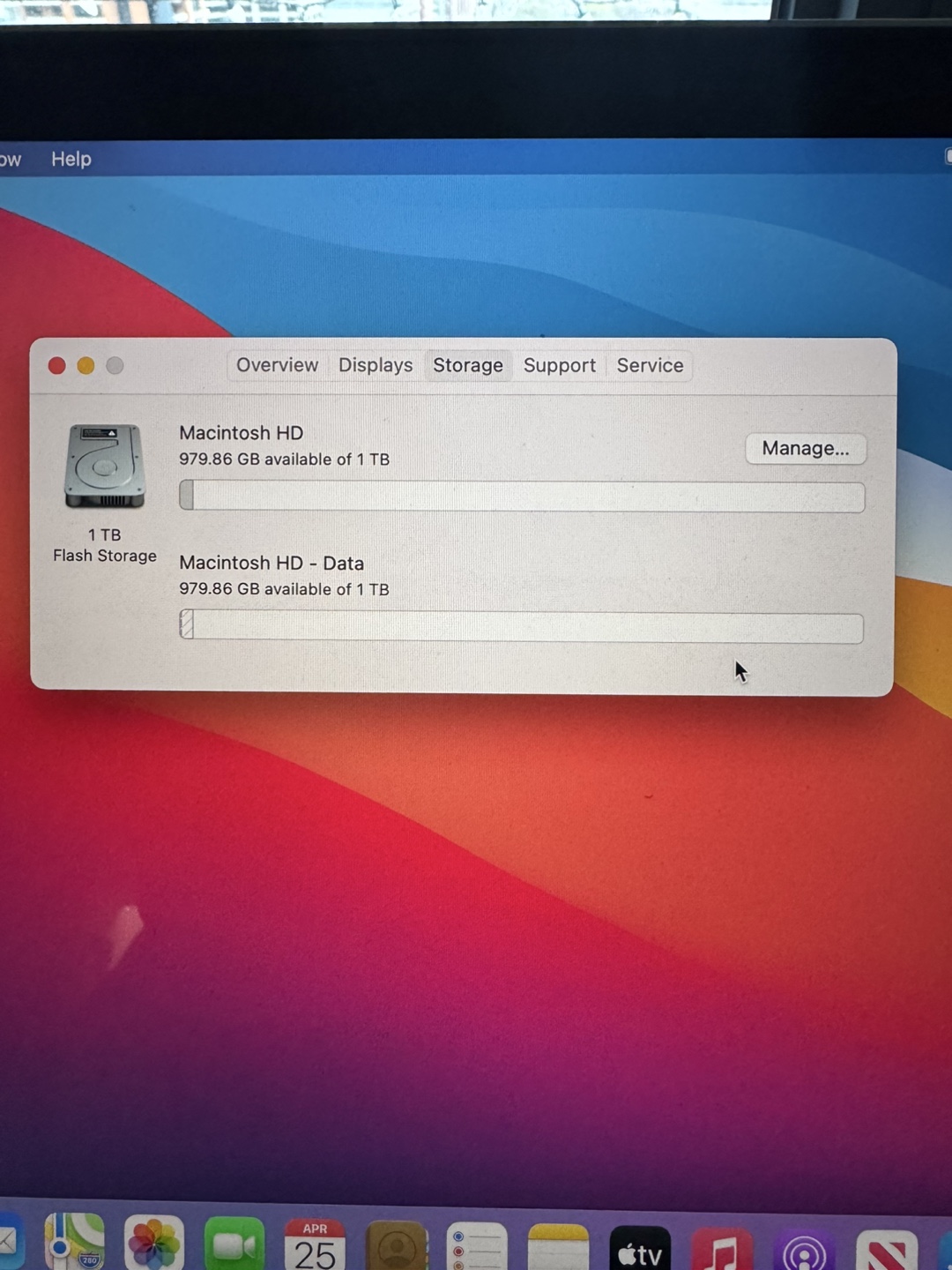
Task: Select the Storage tab
Action: point(468,365)
